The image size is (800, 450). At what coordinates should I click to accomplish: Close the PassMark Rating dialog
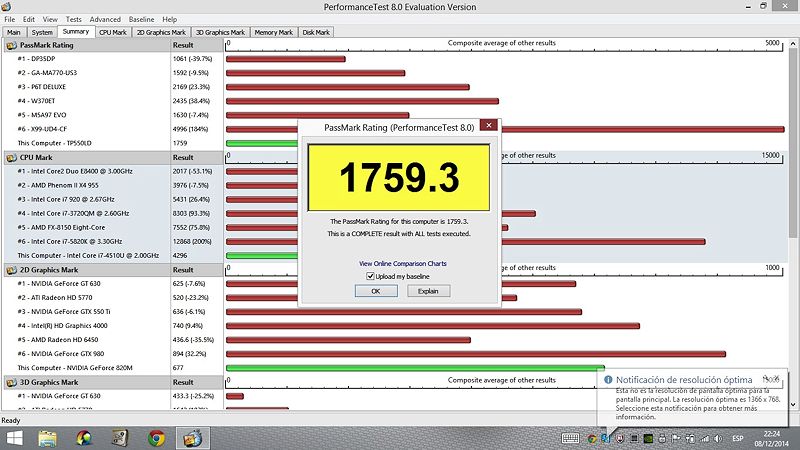pos(489,125)
